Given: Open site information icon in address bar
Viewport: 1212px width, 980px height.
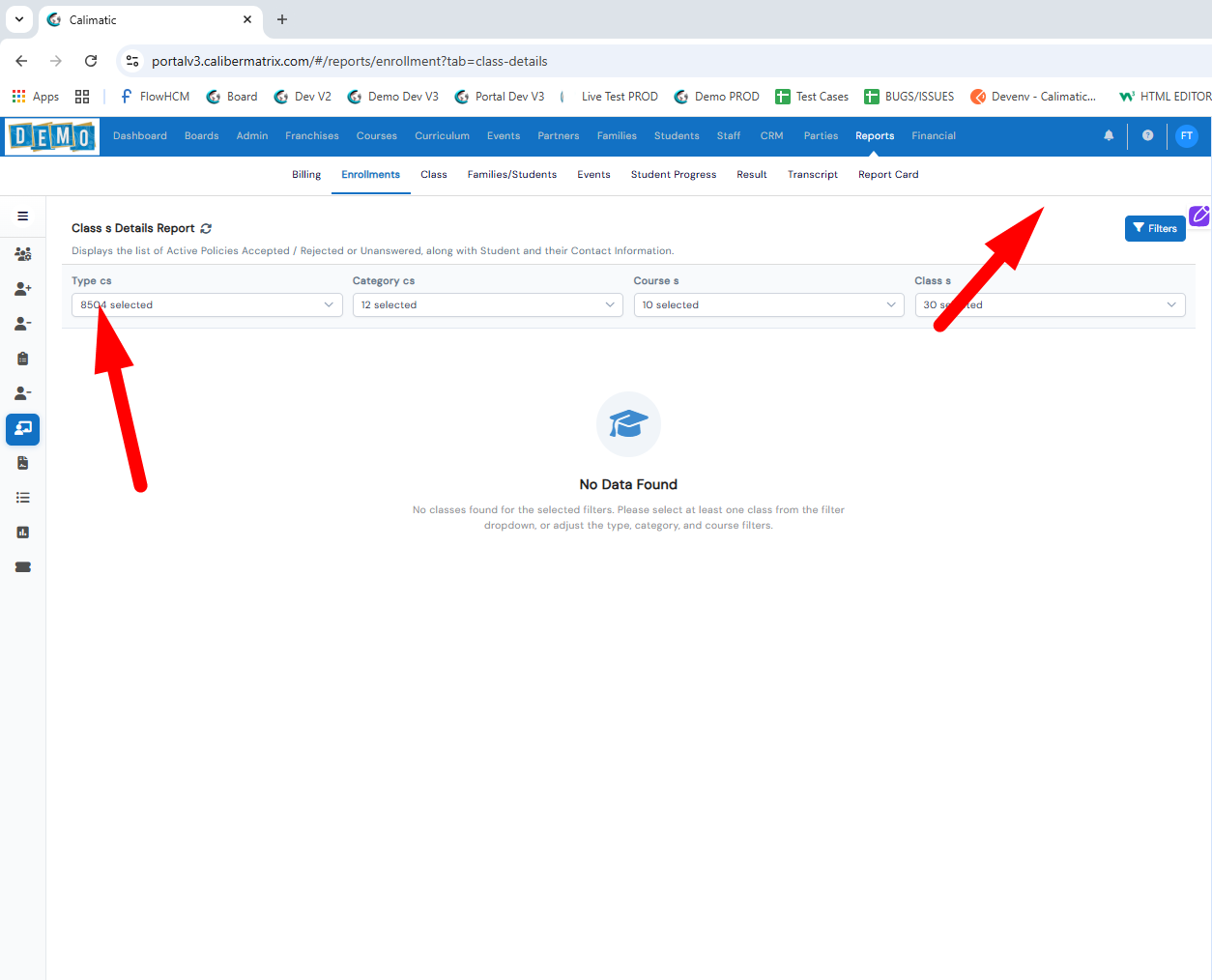Looking at the screenshot, I should (132, 61).
